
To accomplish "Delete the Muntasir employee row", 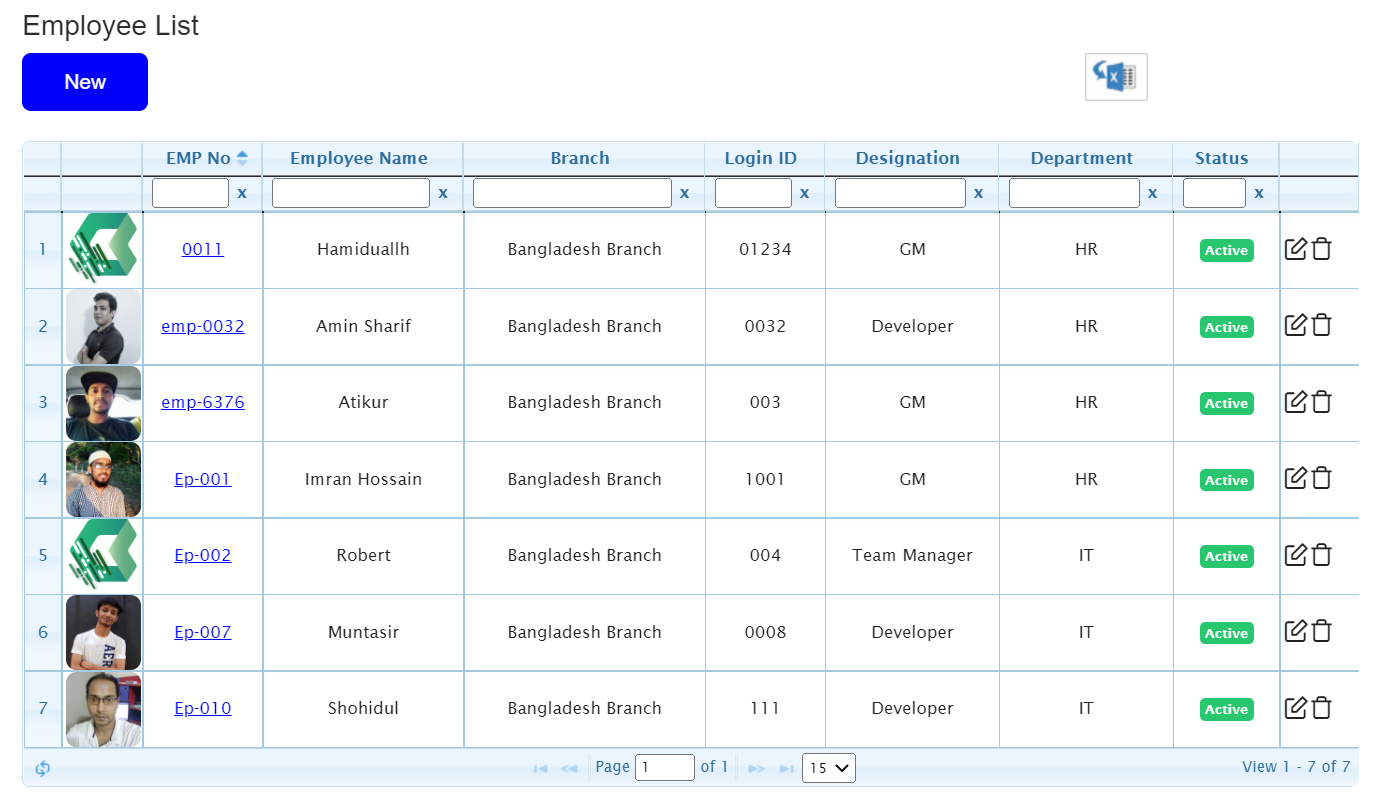I will coord(1322,631).
